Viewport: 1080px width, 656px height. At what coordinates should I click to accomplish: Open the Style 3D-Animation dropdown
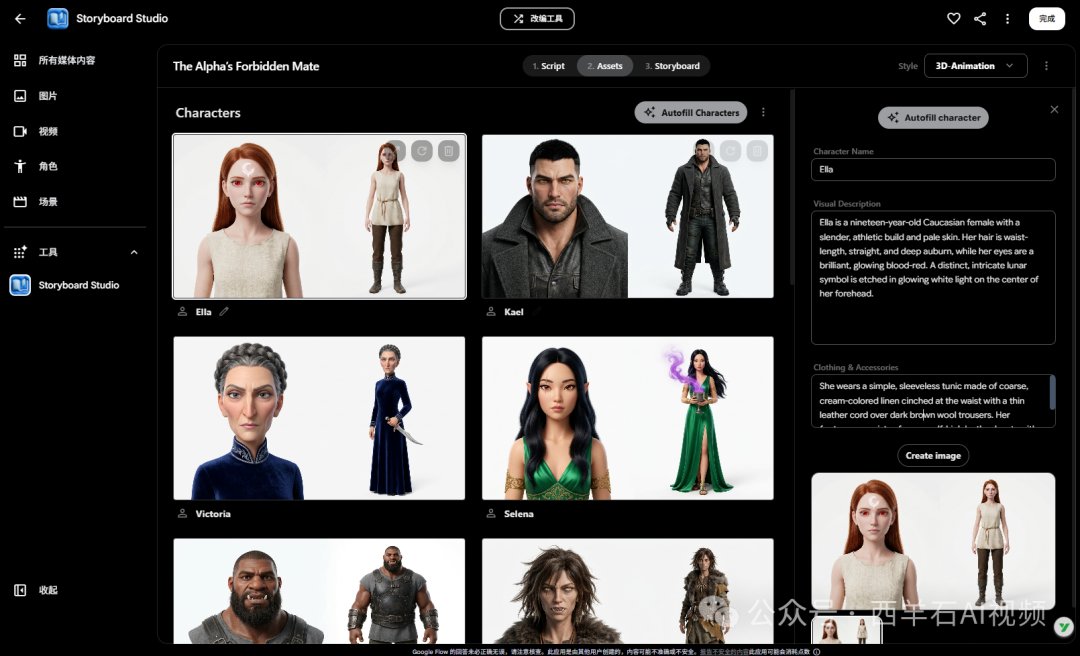pos(975,66)
